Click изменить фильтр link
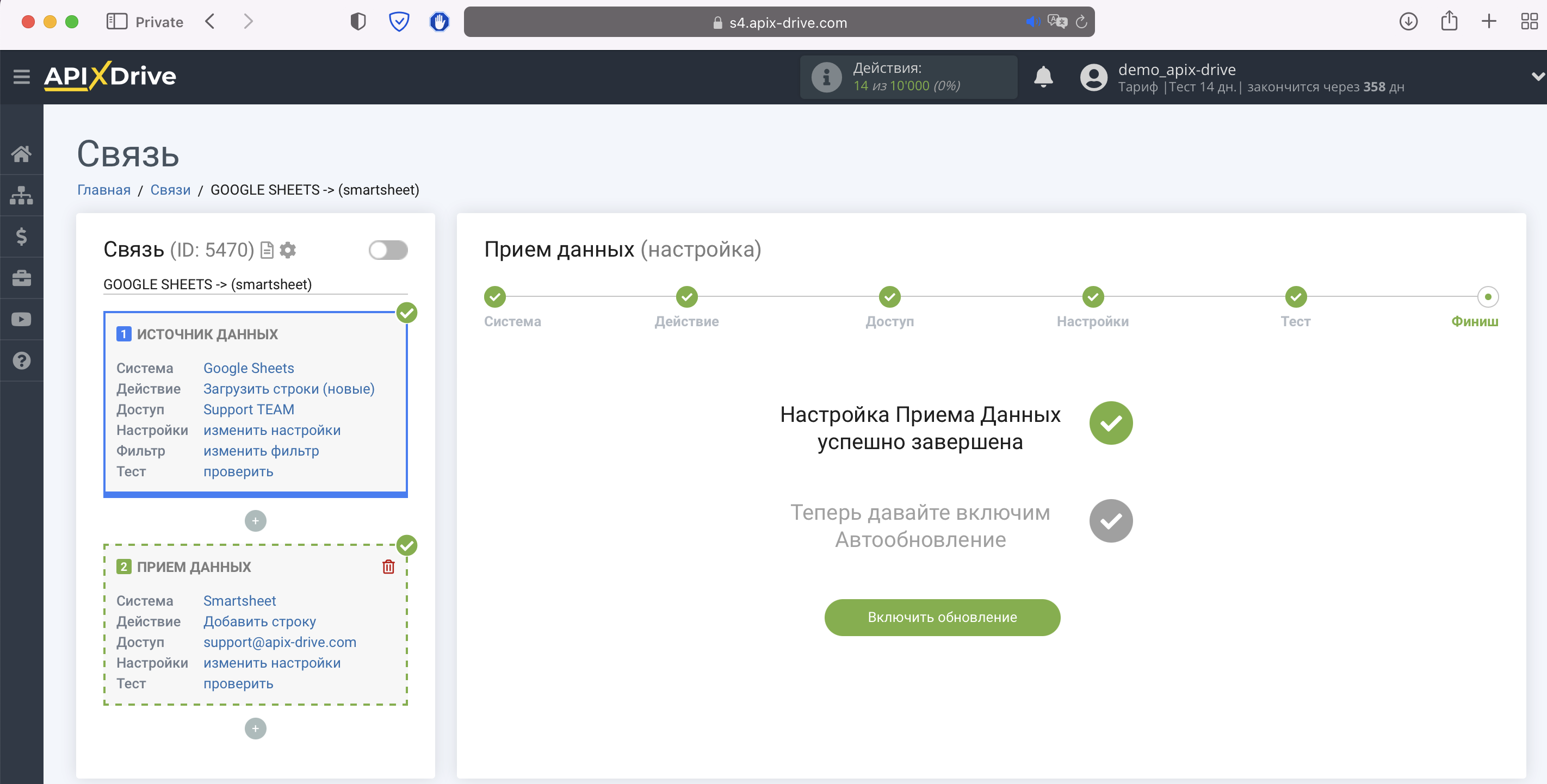Viewport: 1547px width, 784px height. (x=261, y=451)
